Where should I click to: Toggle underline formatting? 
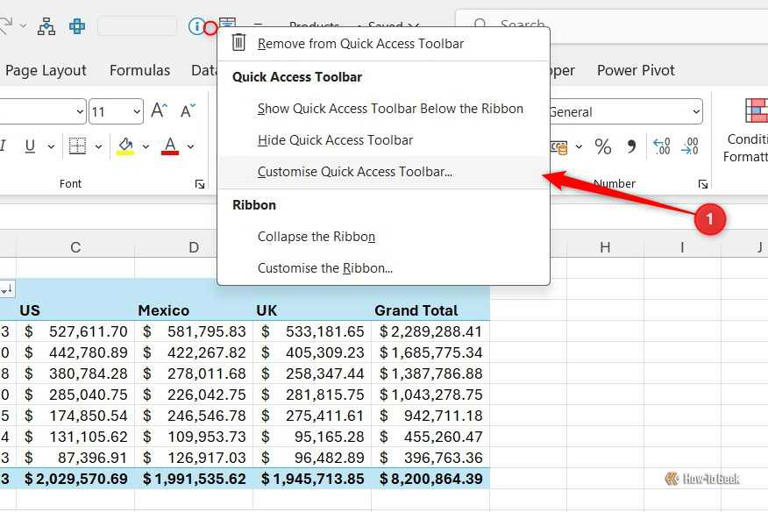[30, 146]
